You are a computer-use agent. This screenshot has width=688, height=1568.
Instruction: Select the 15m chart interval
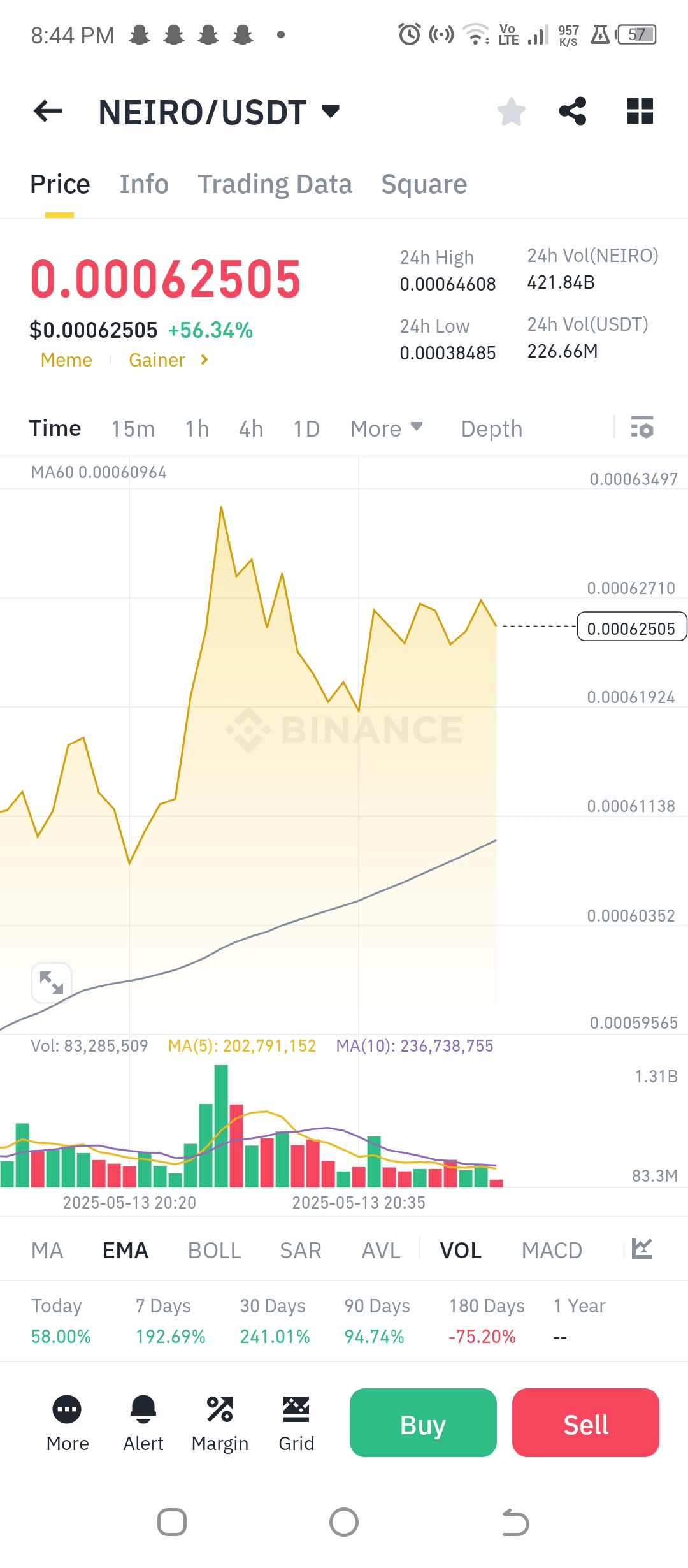coord(133,429)
